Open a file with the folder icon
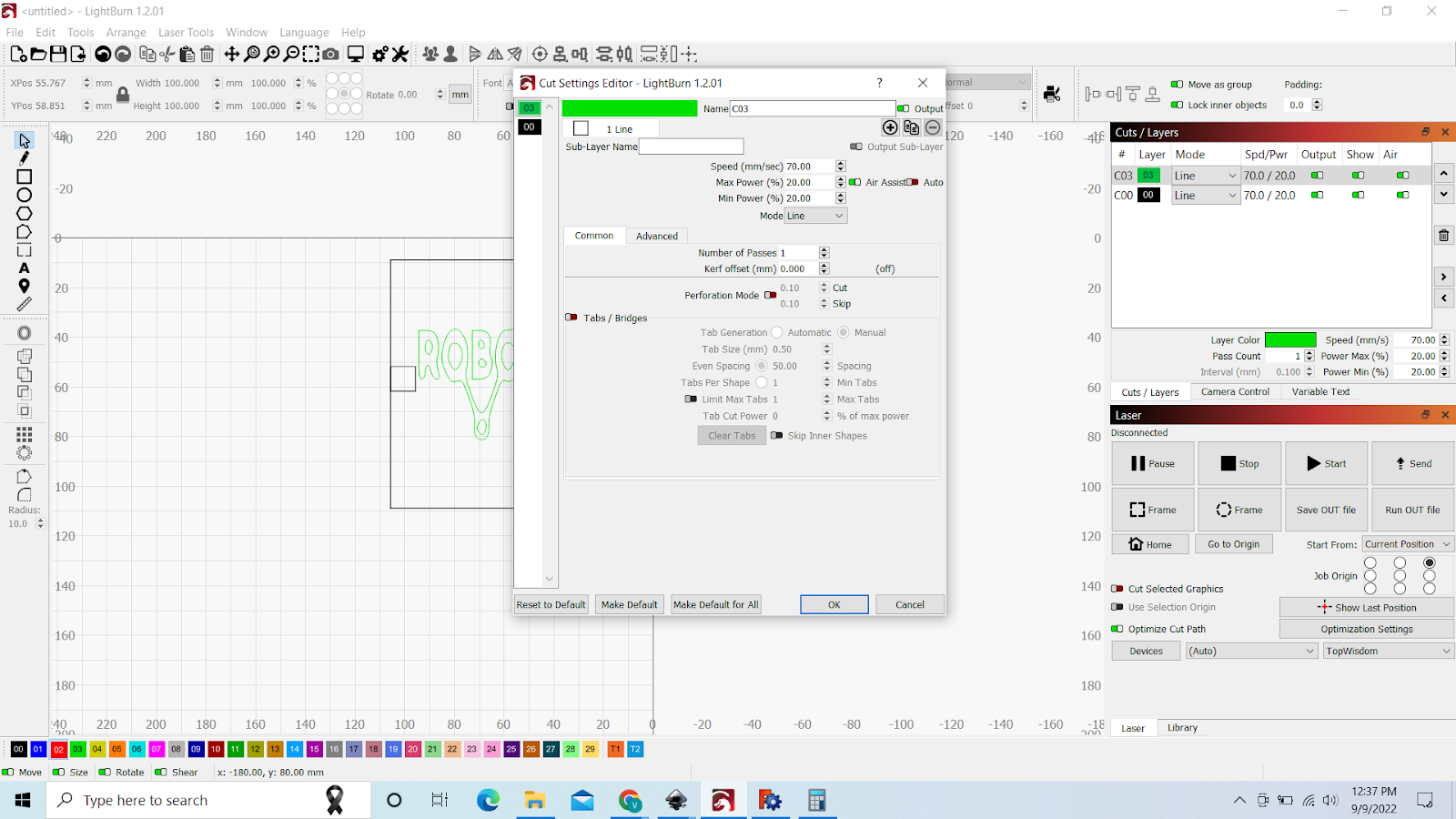 tap(38, 55)
